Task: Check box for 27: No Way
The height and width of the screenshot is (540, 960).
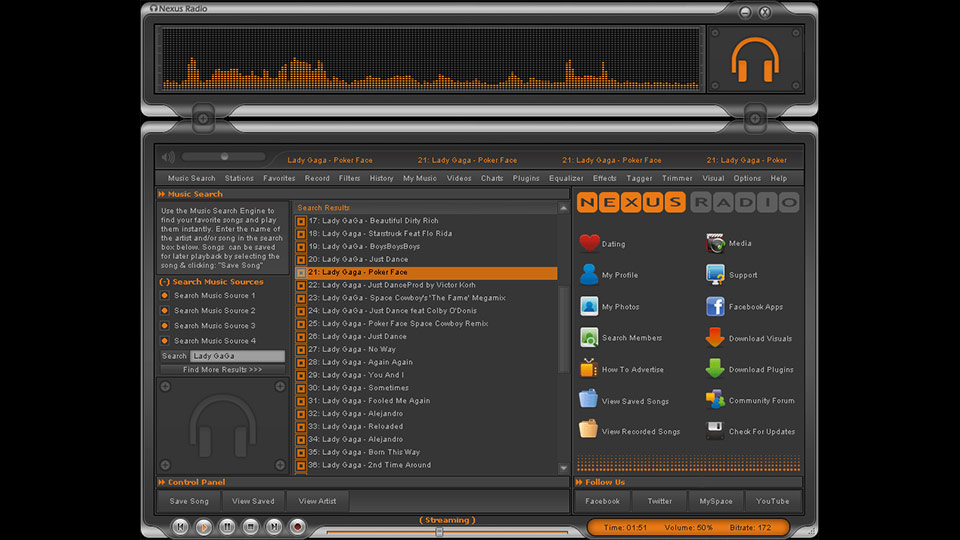Action: (x=301, y=350)
